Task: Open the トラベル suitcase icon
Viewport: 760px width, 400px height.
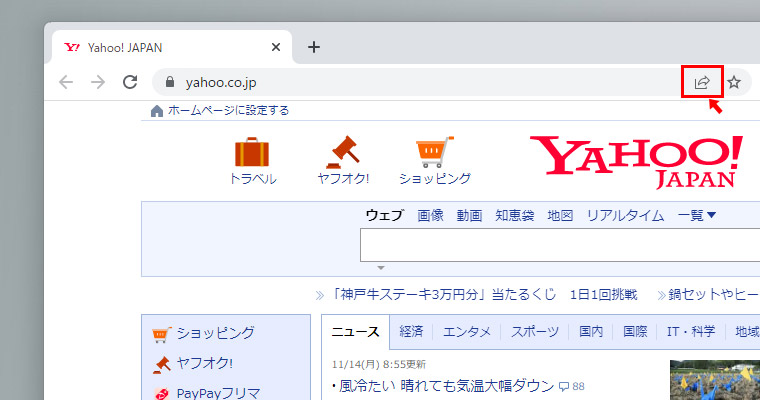Action: coord(252,152)
